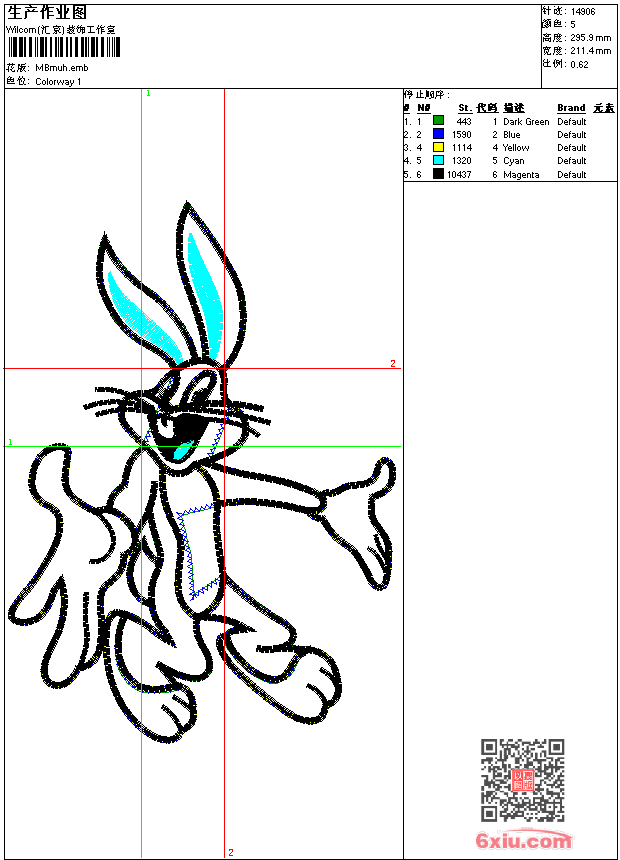Click the Yellow description text
This screenshot has height=860, width=620.
(x=516, y=148)
